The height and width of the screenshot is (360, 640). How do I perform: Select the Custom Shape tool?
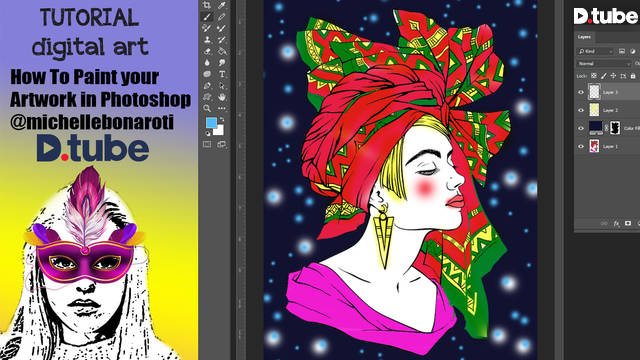[207, 97]
